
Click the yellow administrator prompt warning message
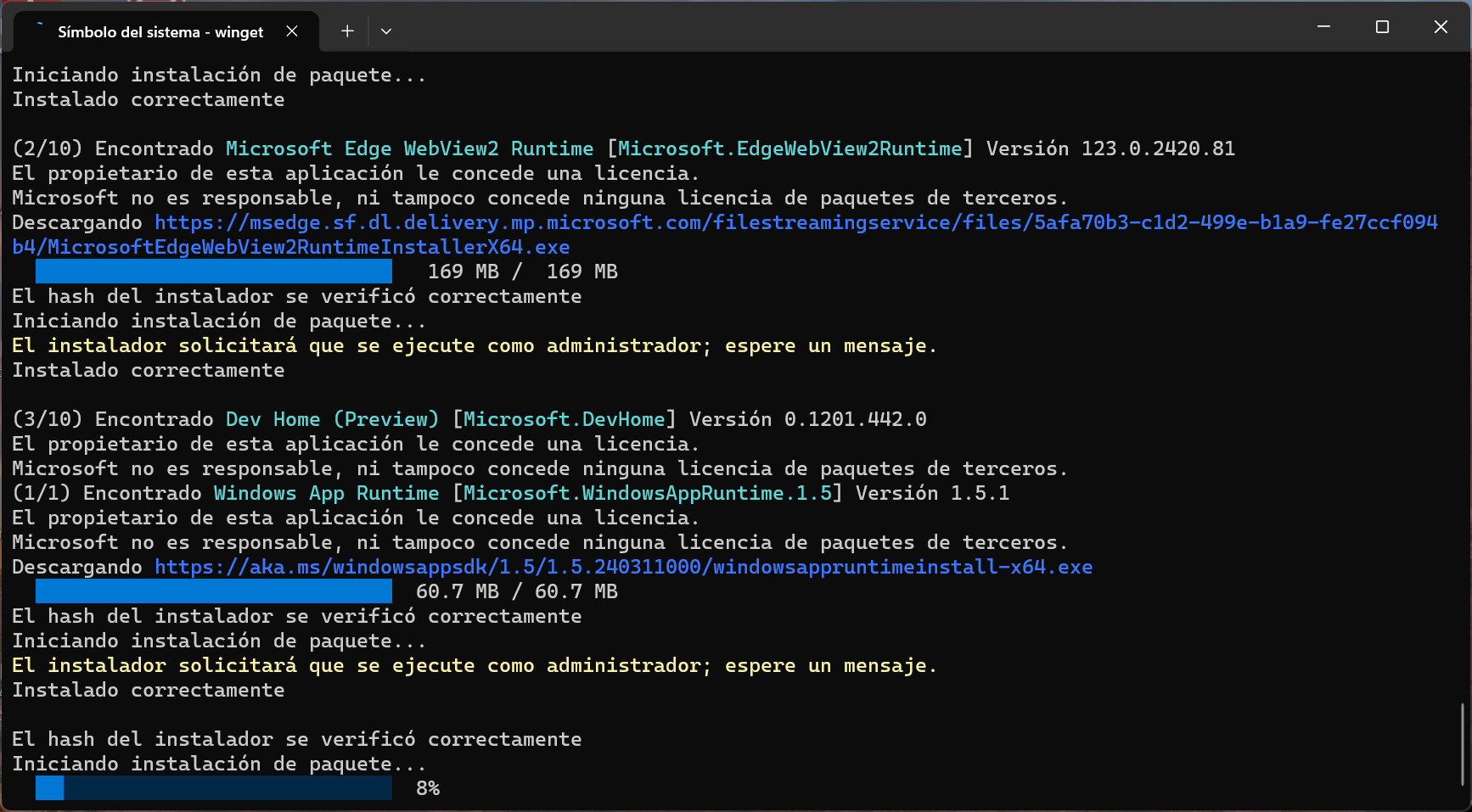click(x=474, y=344)
